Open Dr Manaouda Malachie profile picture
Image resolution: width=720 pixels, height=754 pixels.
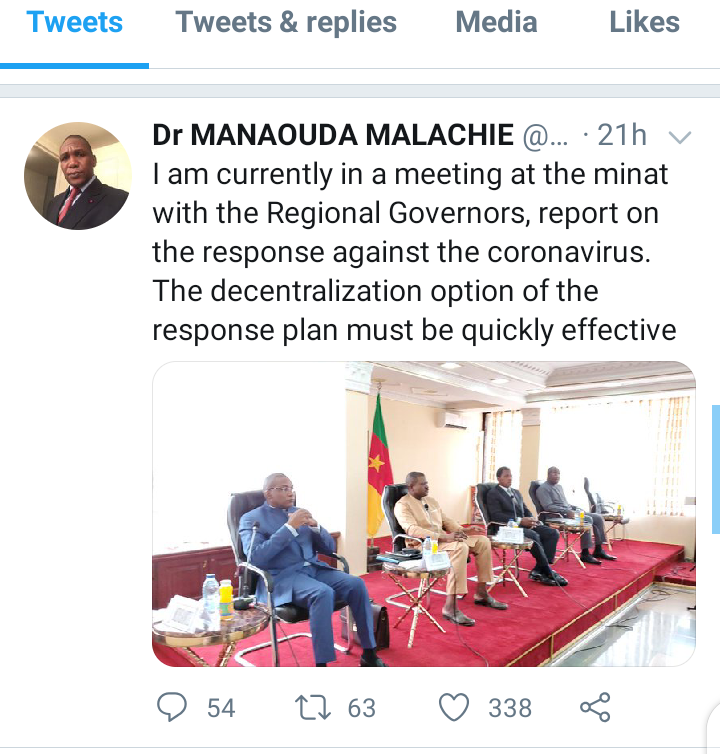point(78,176)
